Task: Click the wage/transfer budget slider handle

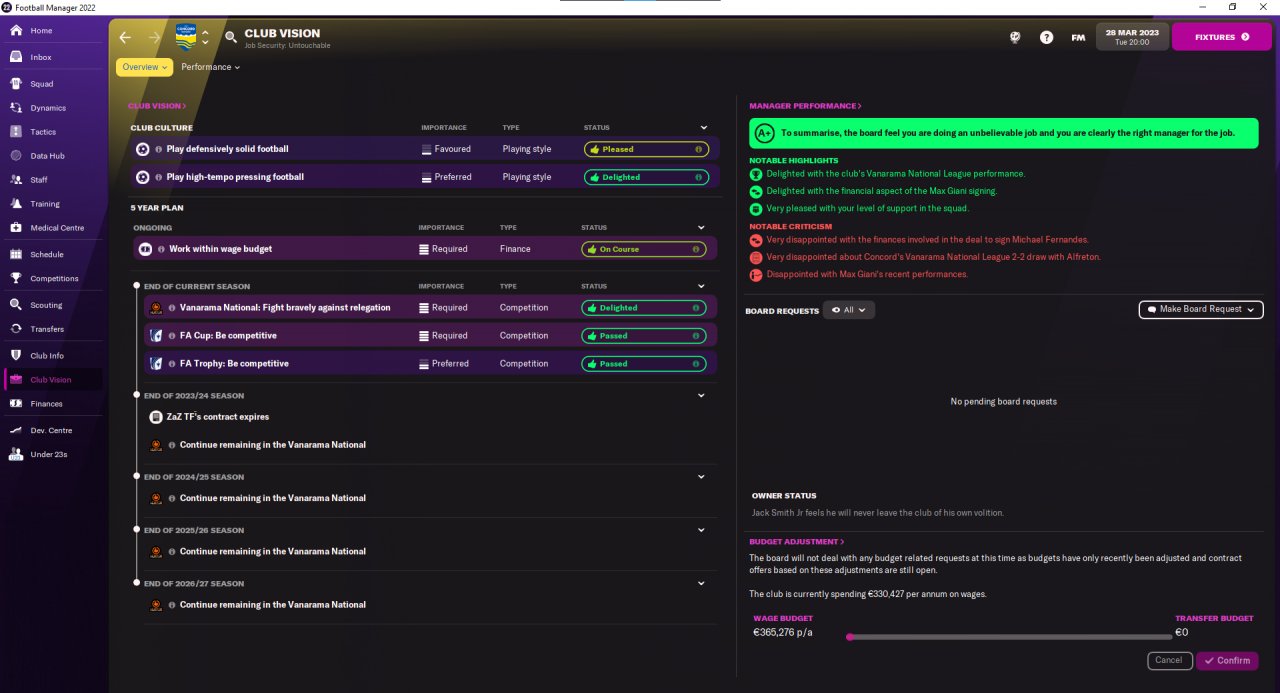Action: pyautogui.click(x=850, y=636)
